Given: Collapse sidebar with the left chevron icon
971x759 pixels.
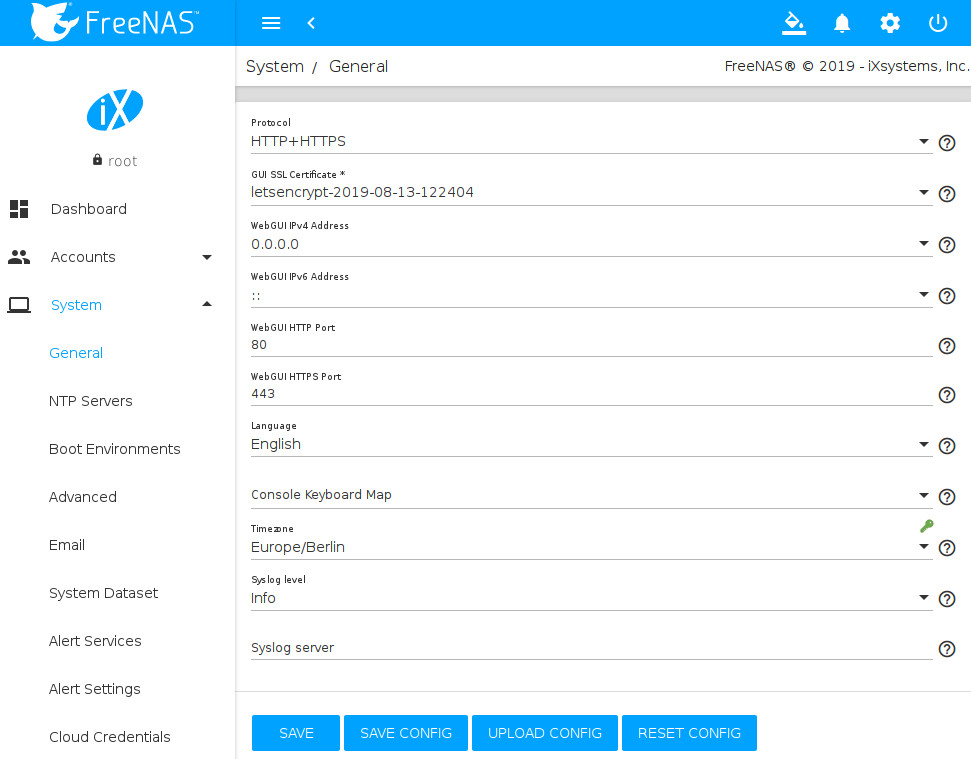Looking at the screenshot, I should [x=311, y=23].
